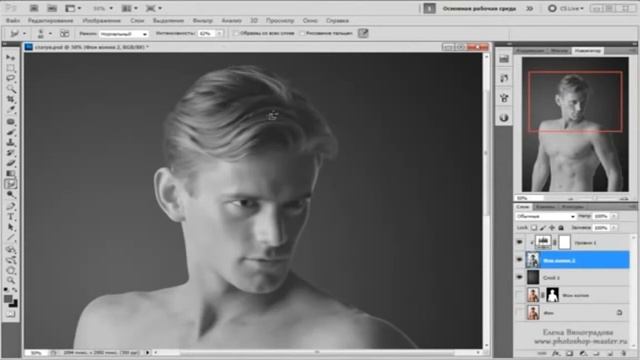Screen dimensions: 640x360
Task: Click the Delete layer trash icon
Action: [624, 353]
